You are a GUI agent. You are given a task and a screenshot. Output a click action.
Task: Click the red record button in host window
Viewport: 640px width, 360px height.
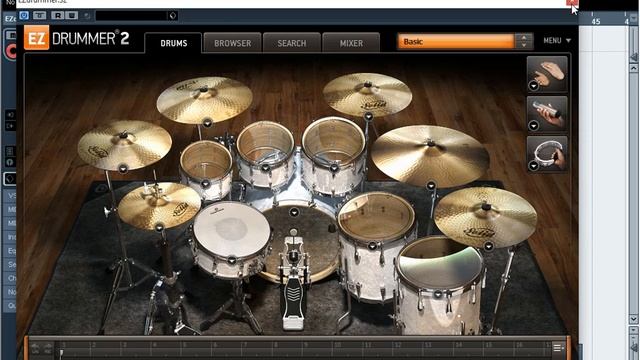tap(11, 51)
